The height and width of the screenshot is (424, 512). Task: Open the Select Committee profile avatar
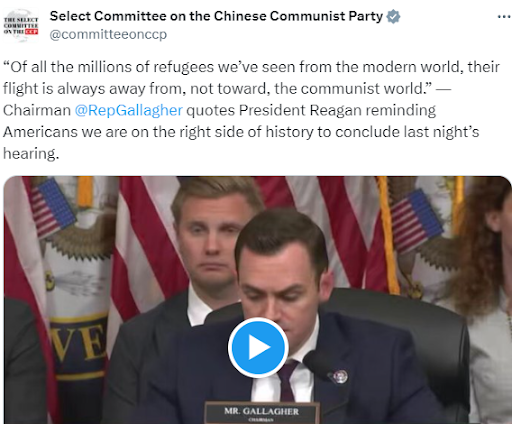(x=21, y=26)
